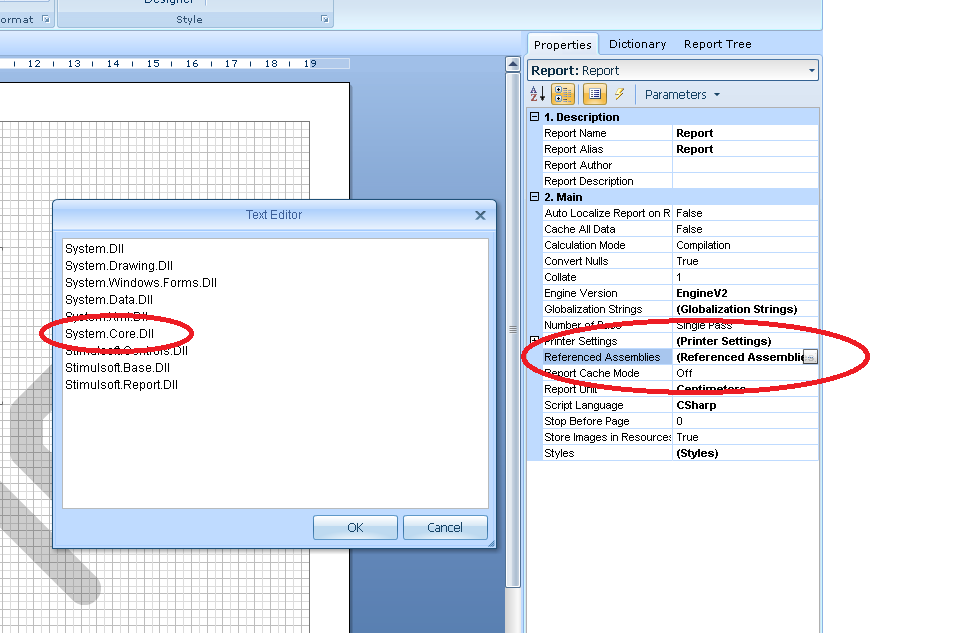Screen dimensions: 961x633
Task: Click the Stimulsoft.Report.Dll line
Action: 121,385
